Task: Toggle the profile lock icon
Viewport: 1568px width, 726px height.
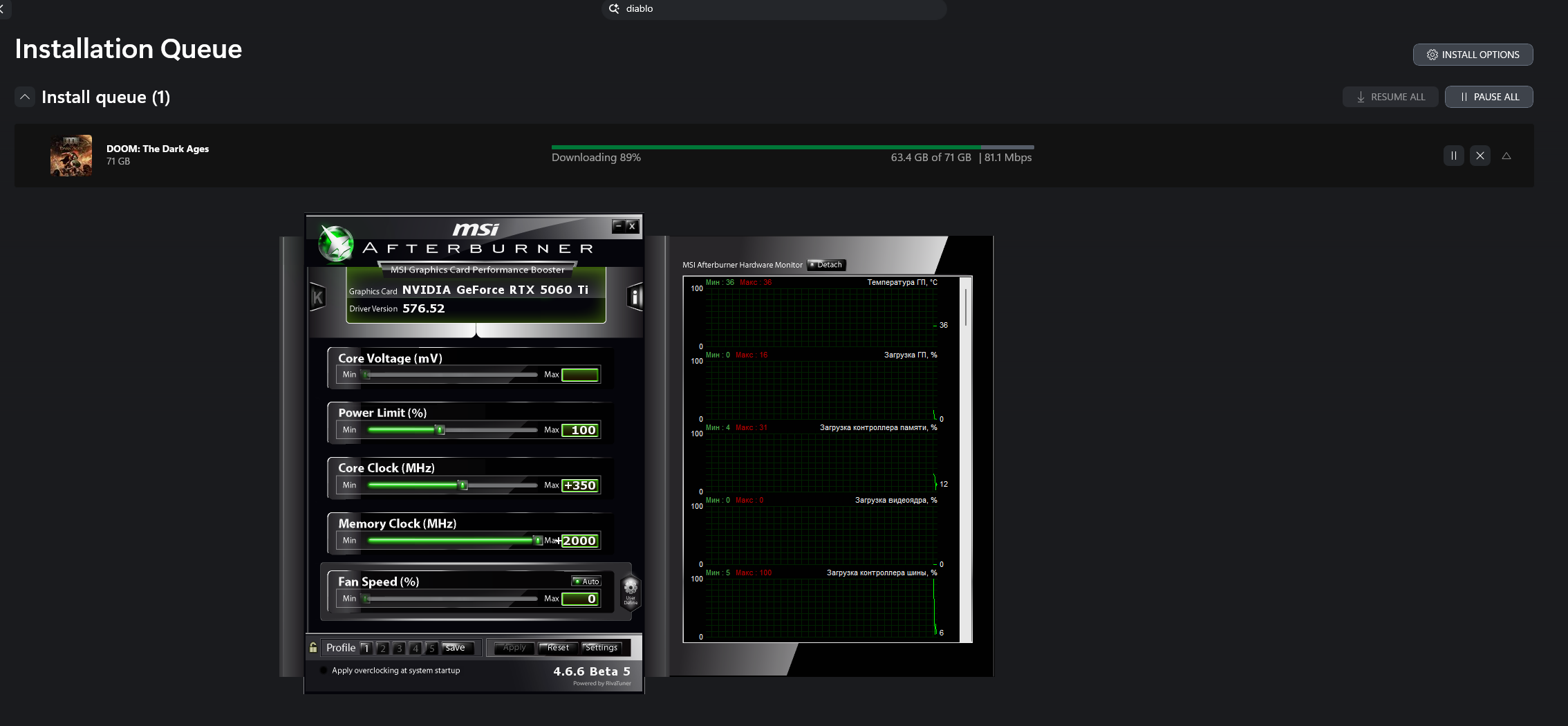Action: [313, 647]
